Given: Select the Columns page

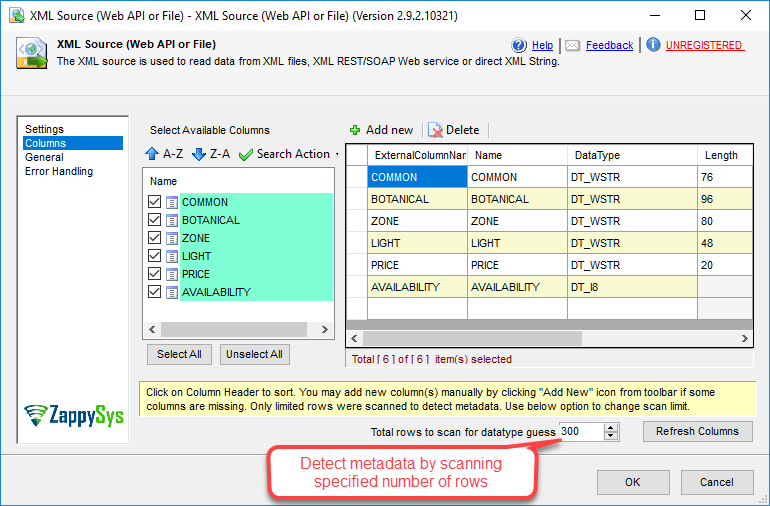Looking at the screenshot, I should point(73,143).
